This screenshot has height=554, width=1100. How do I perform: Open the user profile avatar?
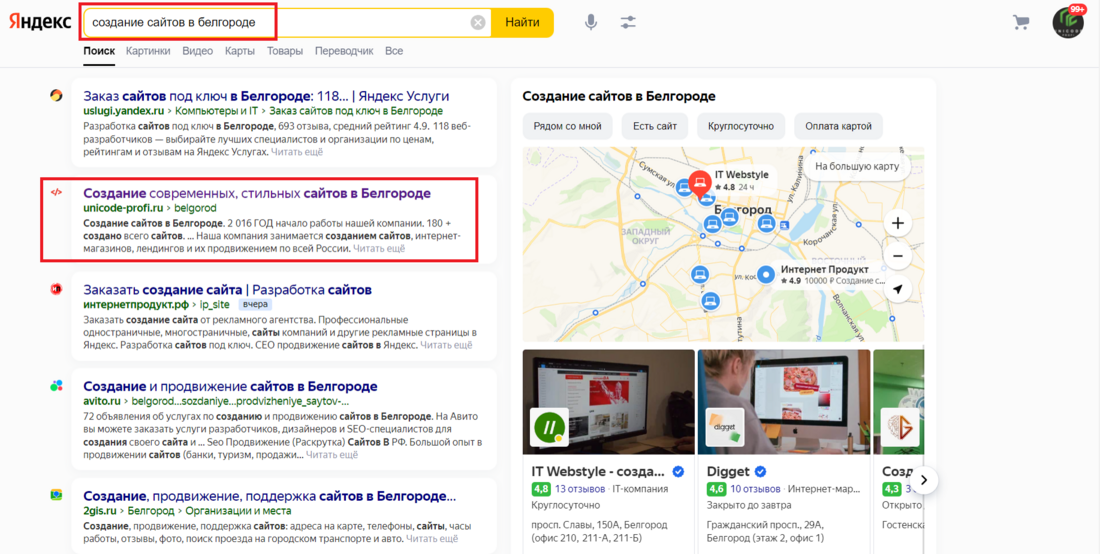pyautogui.click(x=1068, y=22)
